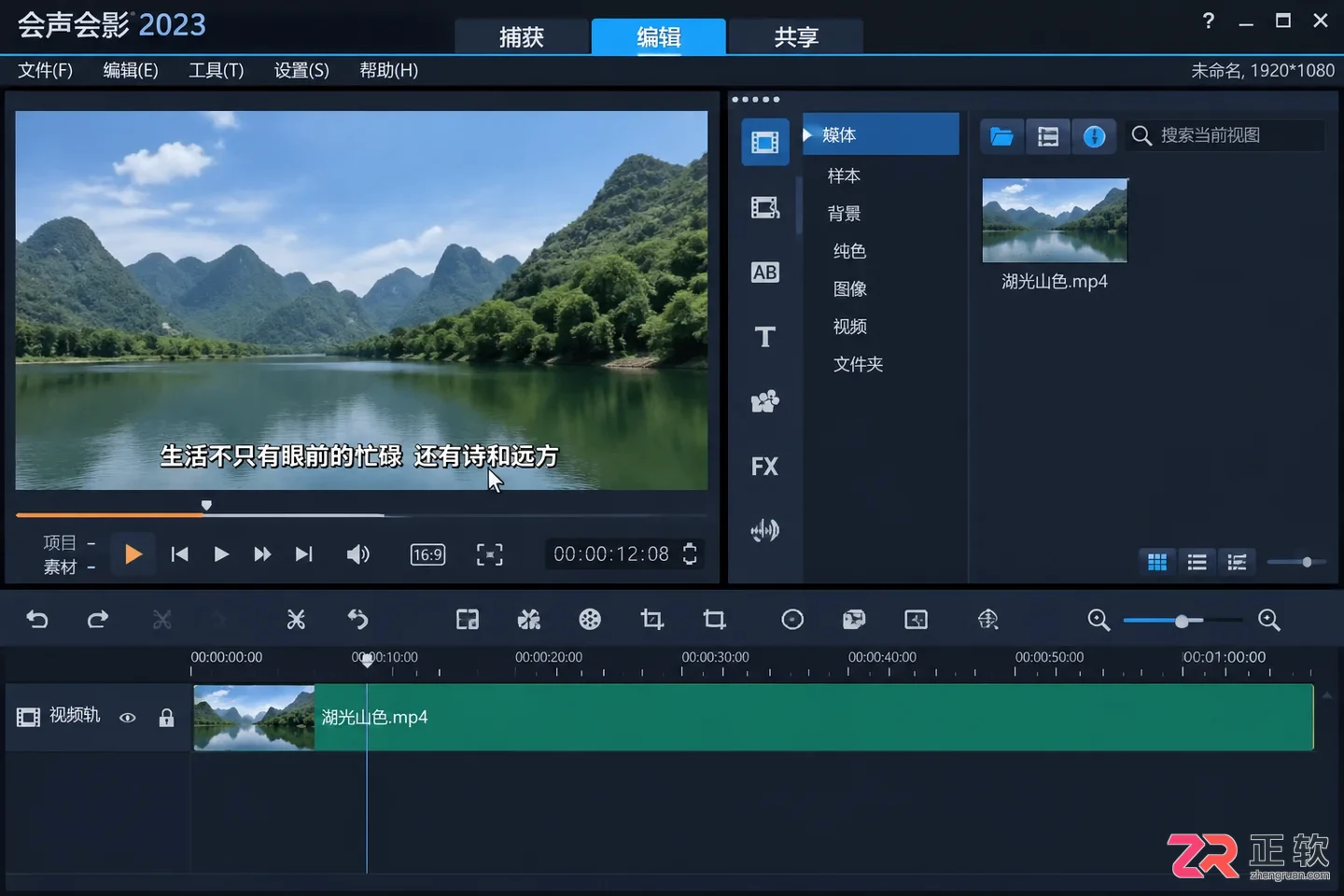Click the orange play button
The width and height of the screenshot is (1344, 896).
coord(133,554)
